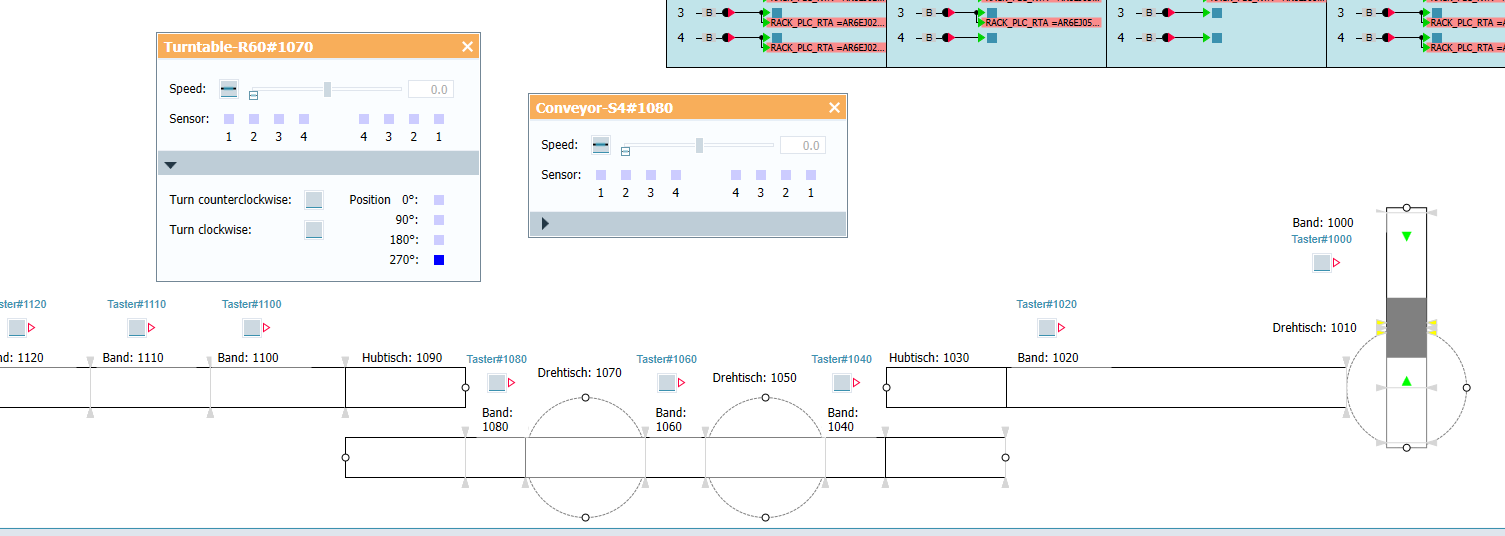Click the Position 90° indicator
The image size is (1505, 536).
click(439, 220)
